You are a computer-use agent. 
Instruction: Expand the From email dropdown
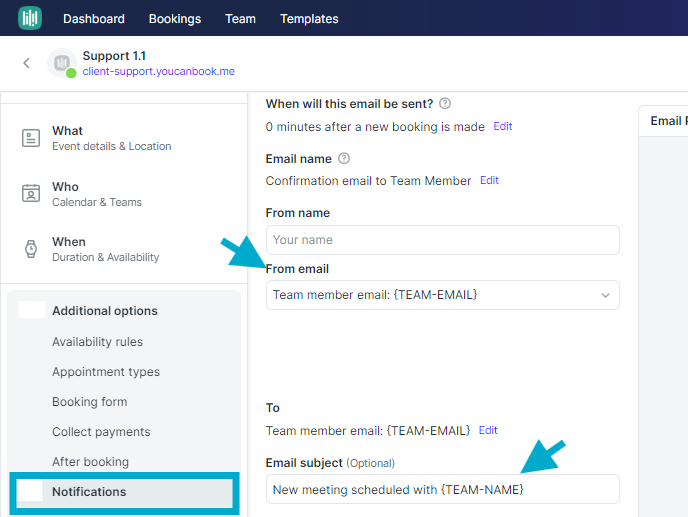604,295
